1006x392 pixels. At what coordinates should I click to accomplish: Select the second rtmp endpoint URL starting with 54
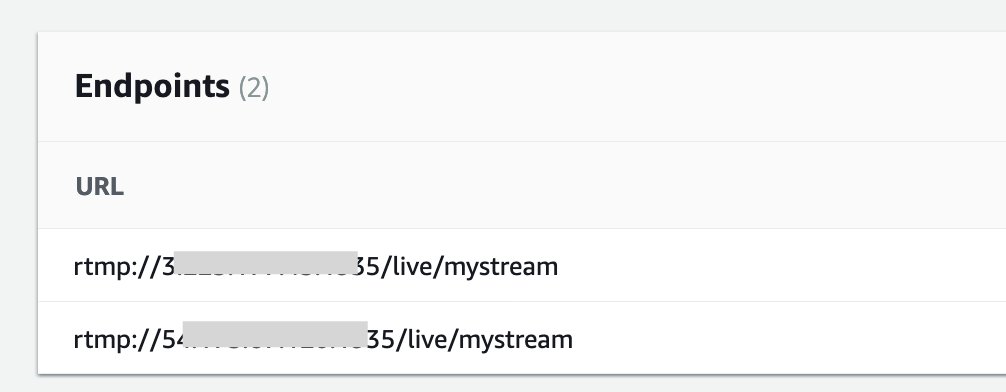323,339
